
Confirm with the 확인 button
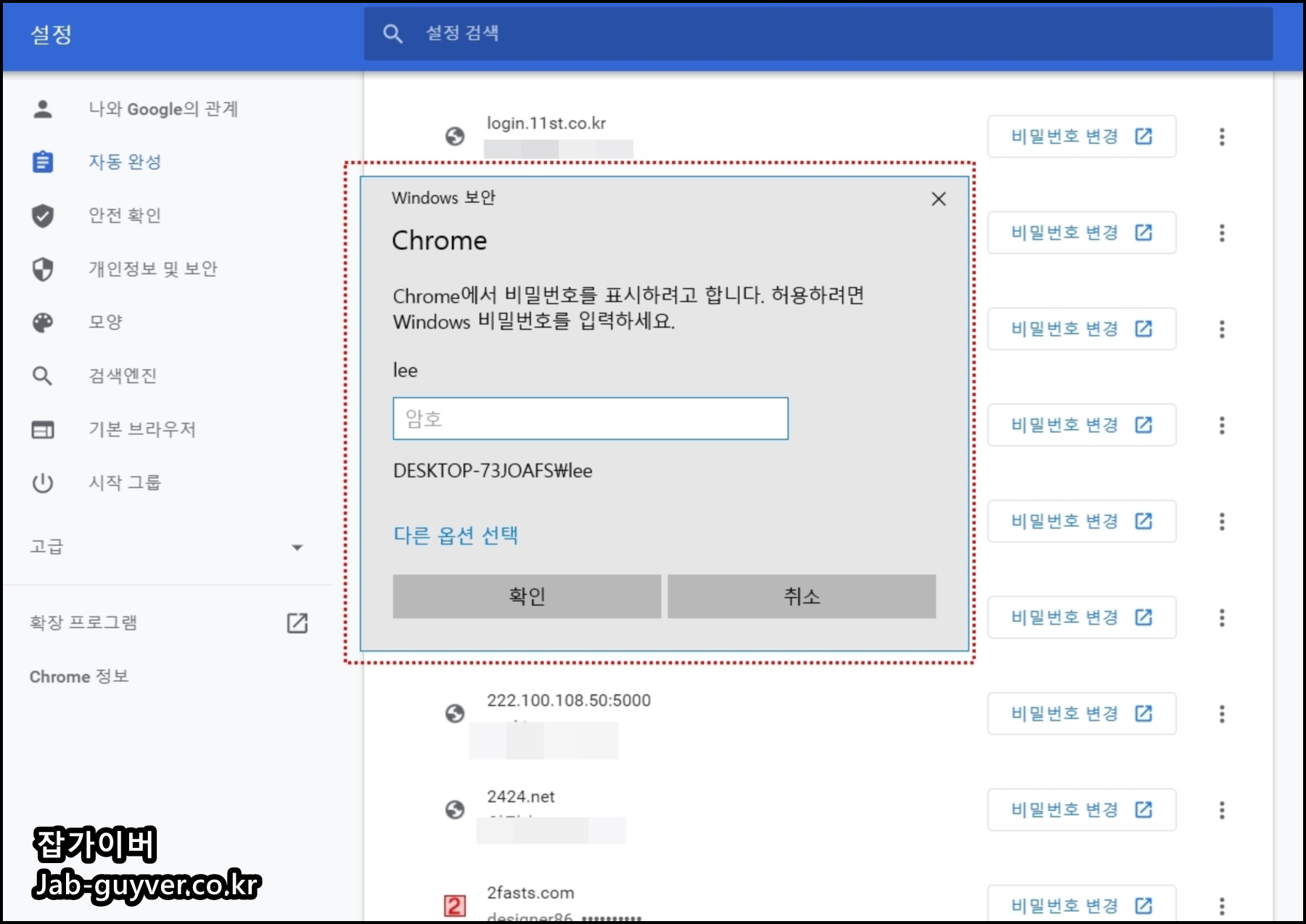point(527,596)
